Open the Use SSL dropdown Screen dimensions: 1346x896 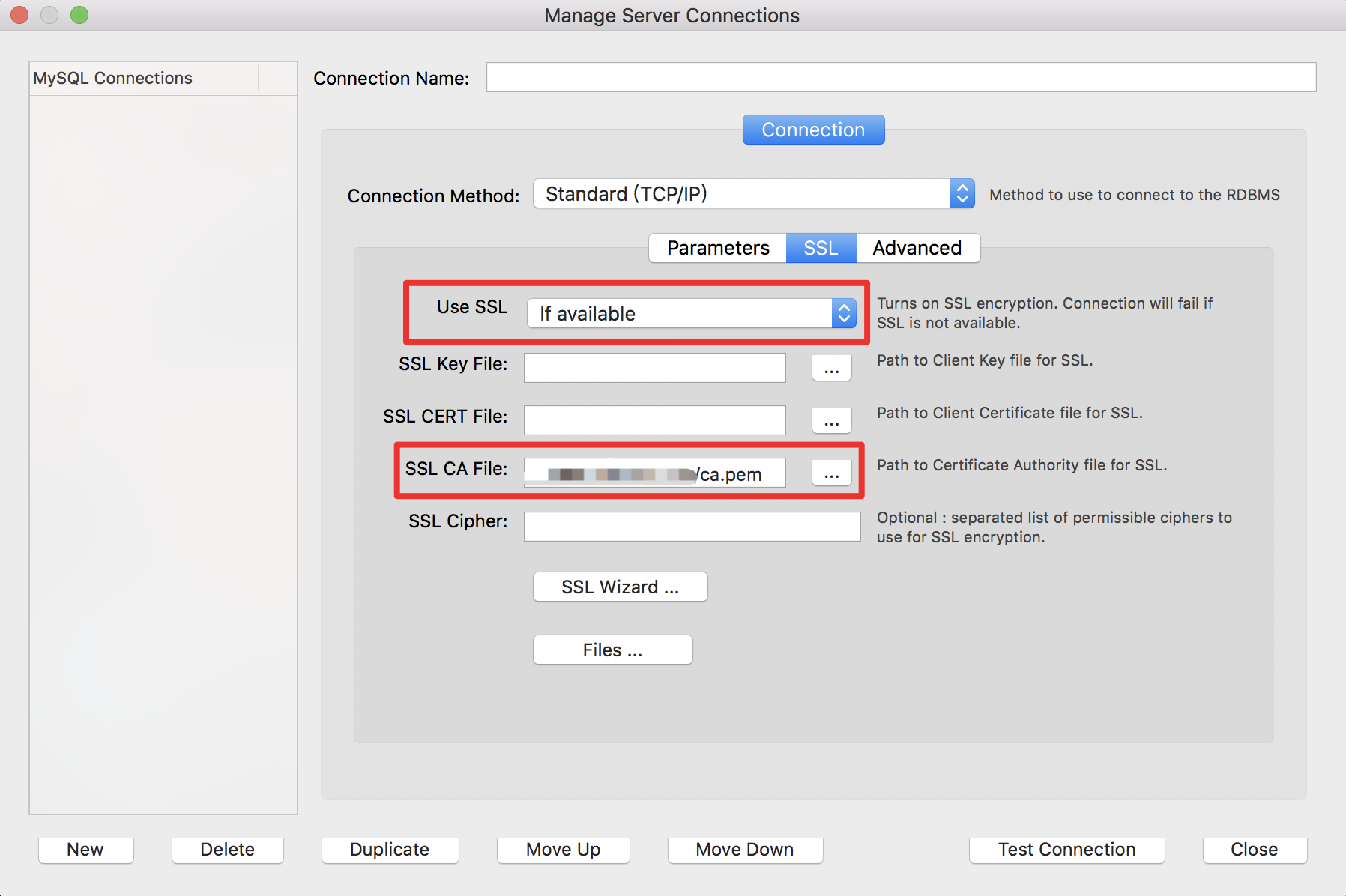point(692,313)
